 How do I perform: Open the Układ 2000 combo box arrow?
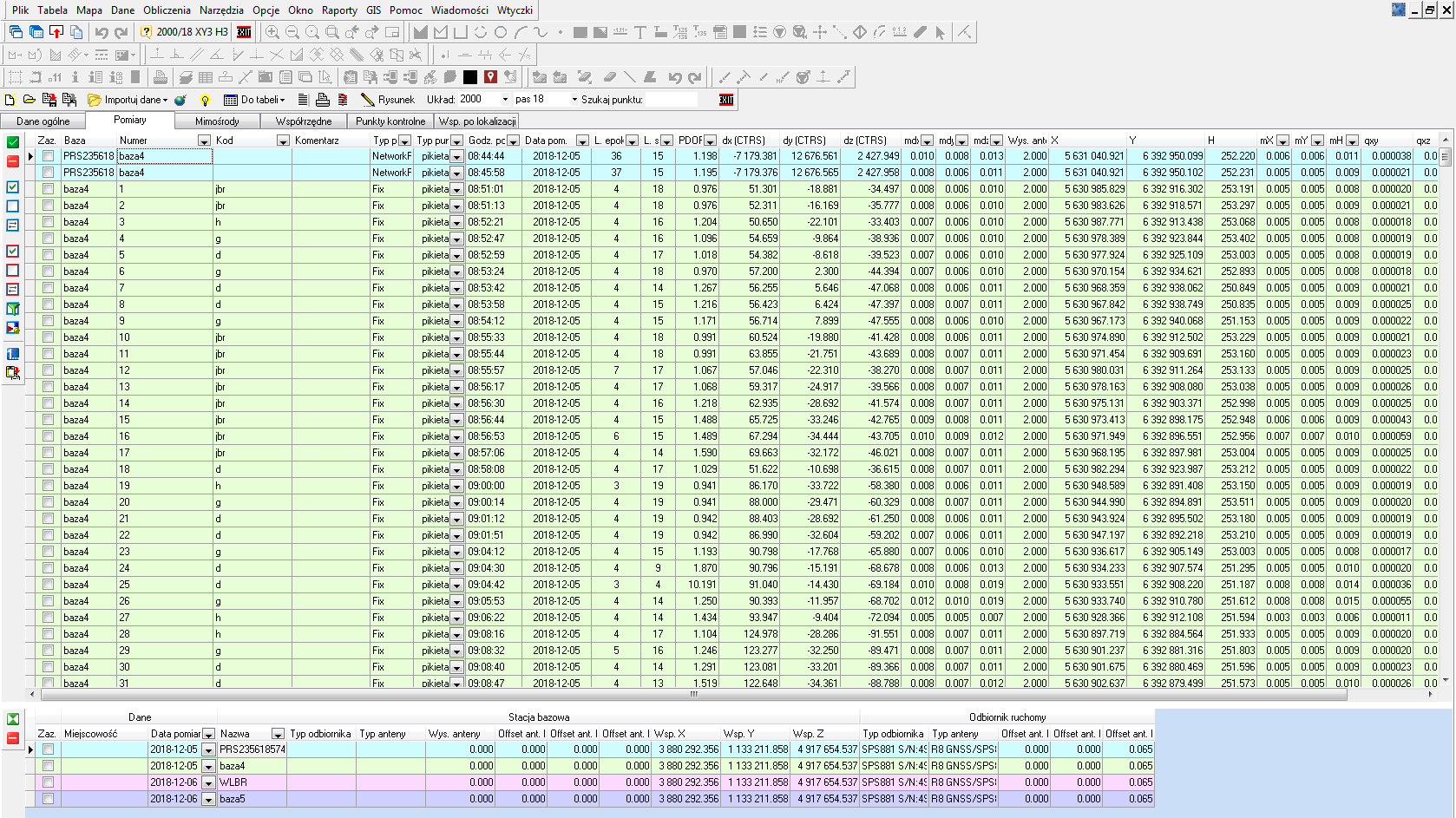click(505, 100)
